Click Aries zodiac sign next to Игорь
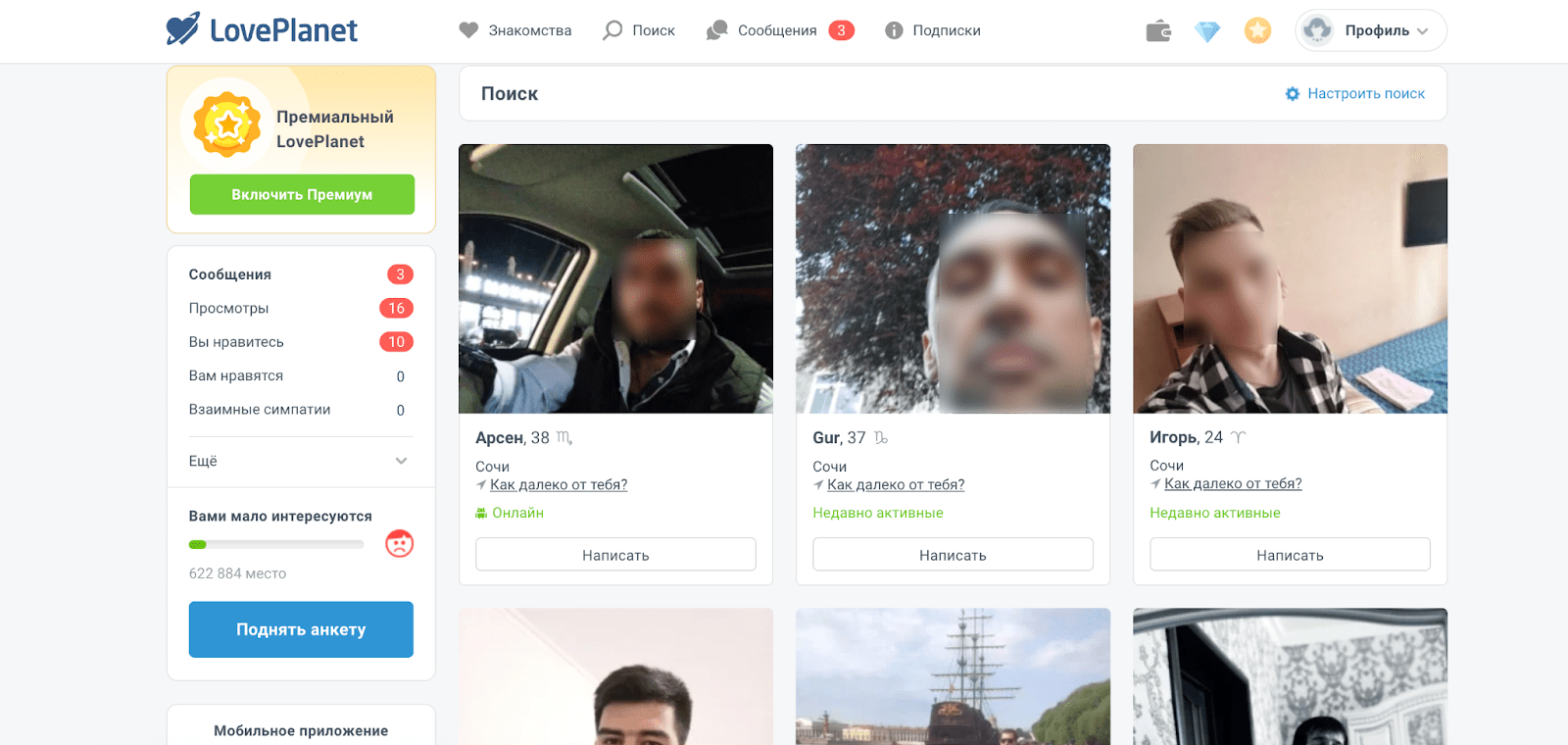This screenshot has width=1568, height=745. point(1238,438)
